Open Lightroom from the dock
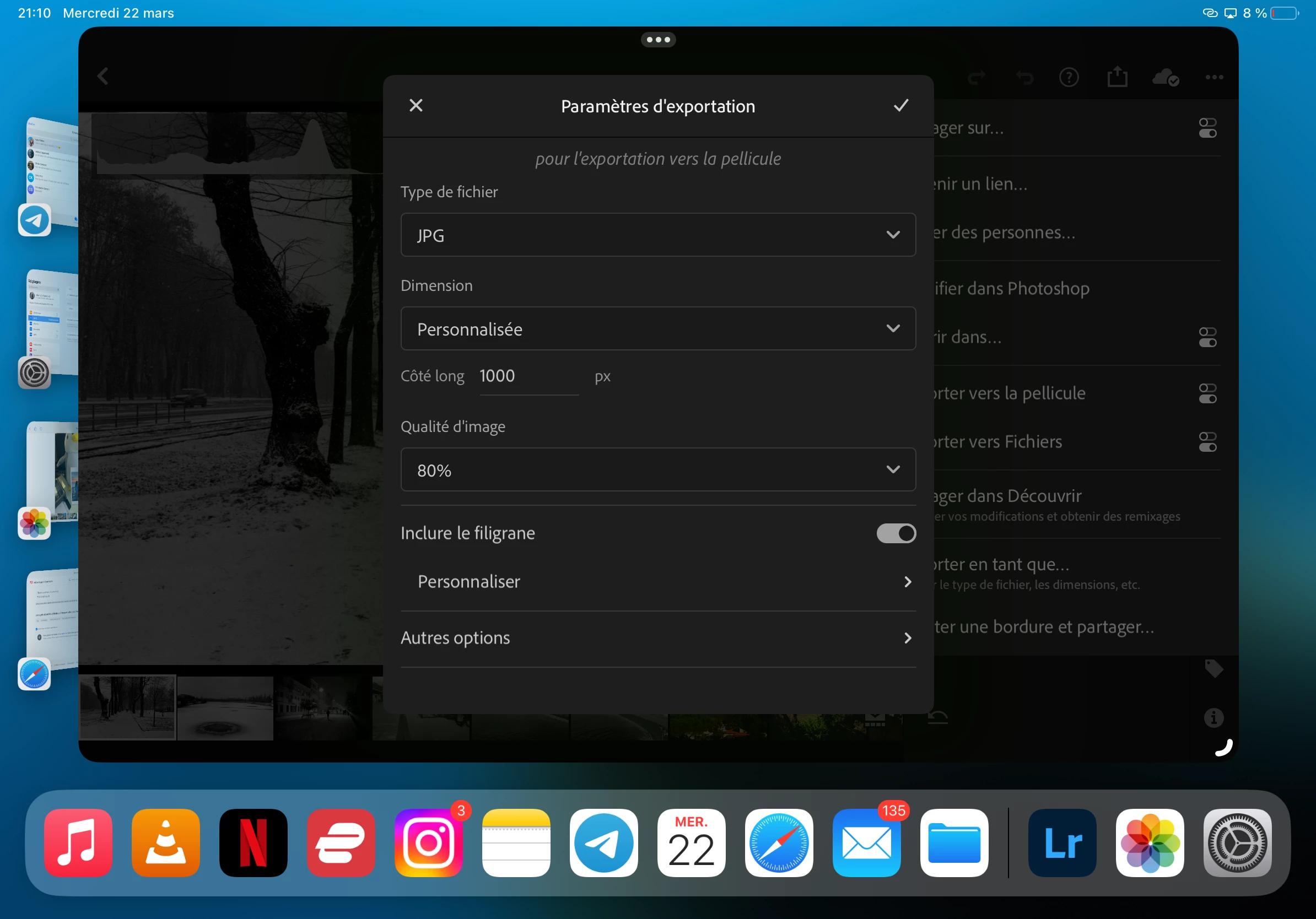Viewport: 1316px width, 919px height. pyautogui.click(x=1062, y=842)
